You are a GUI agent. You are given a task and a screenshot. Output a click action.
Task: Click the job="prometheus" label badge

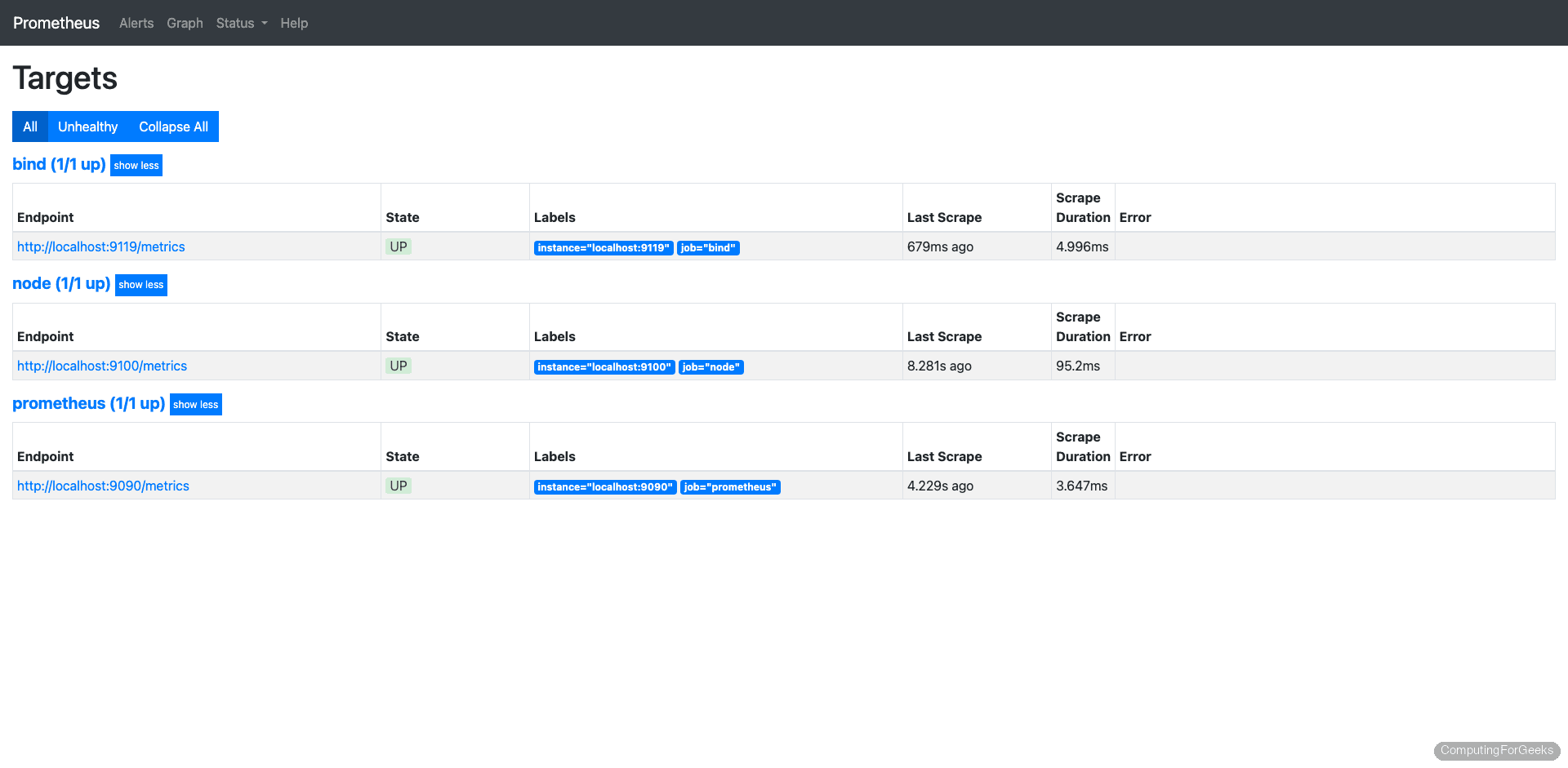[x=730, y=486]
